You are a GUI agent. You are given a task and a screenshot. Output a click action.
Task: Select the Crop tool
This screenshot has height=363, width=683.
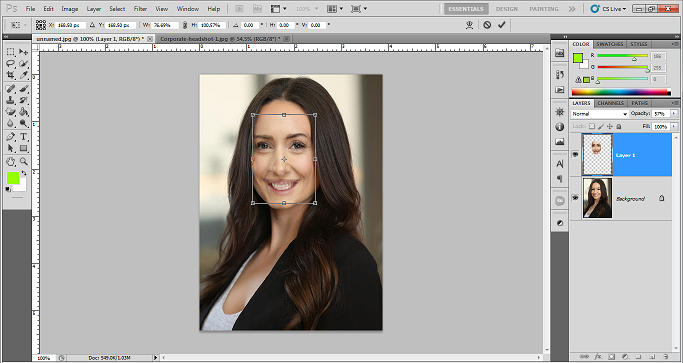click(11, 75)
